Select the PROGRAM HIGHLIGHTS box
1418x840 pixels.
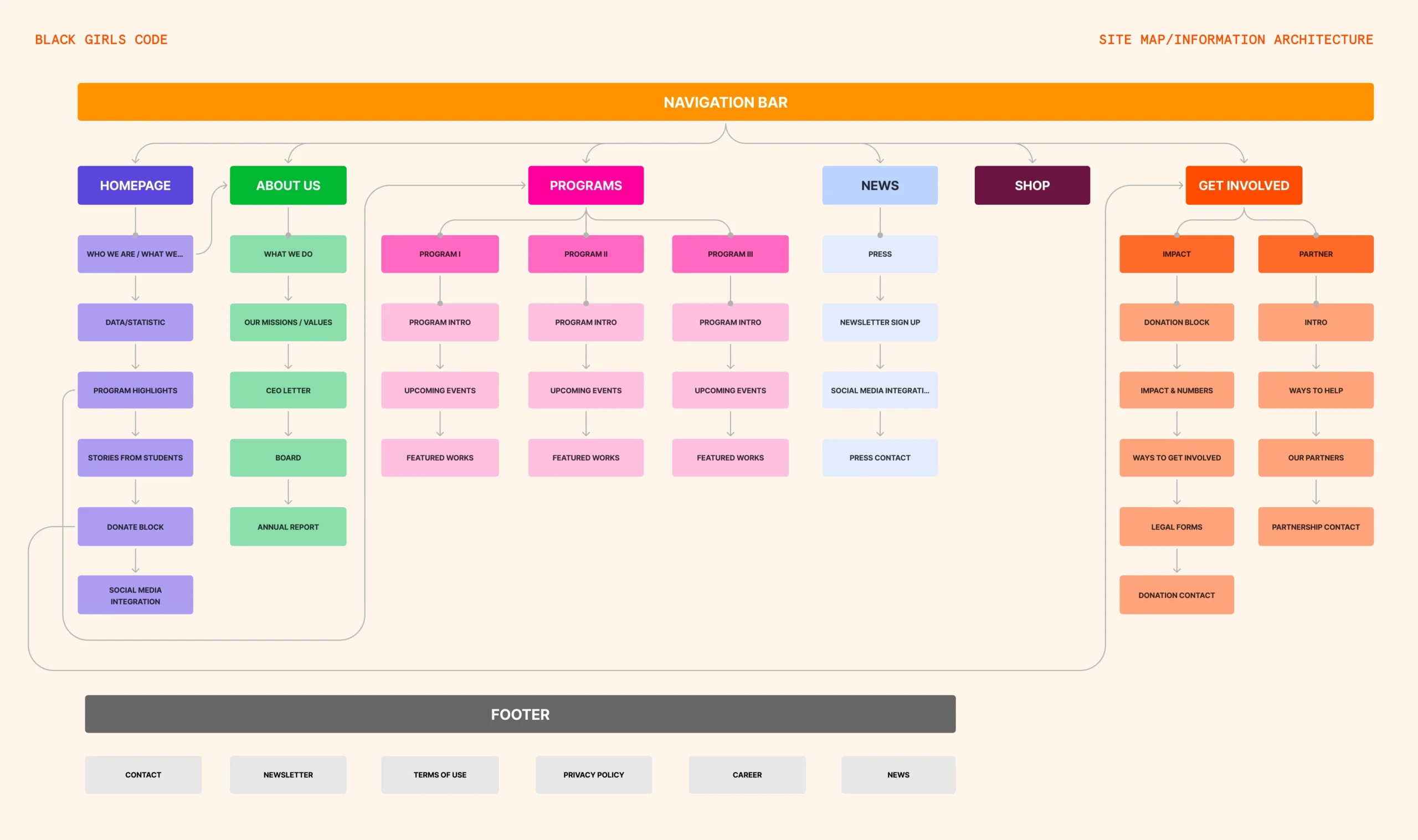pyautogui.click(x=135, y=390)
